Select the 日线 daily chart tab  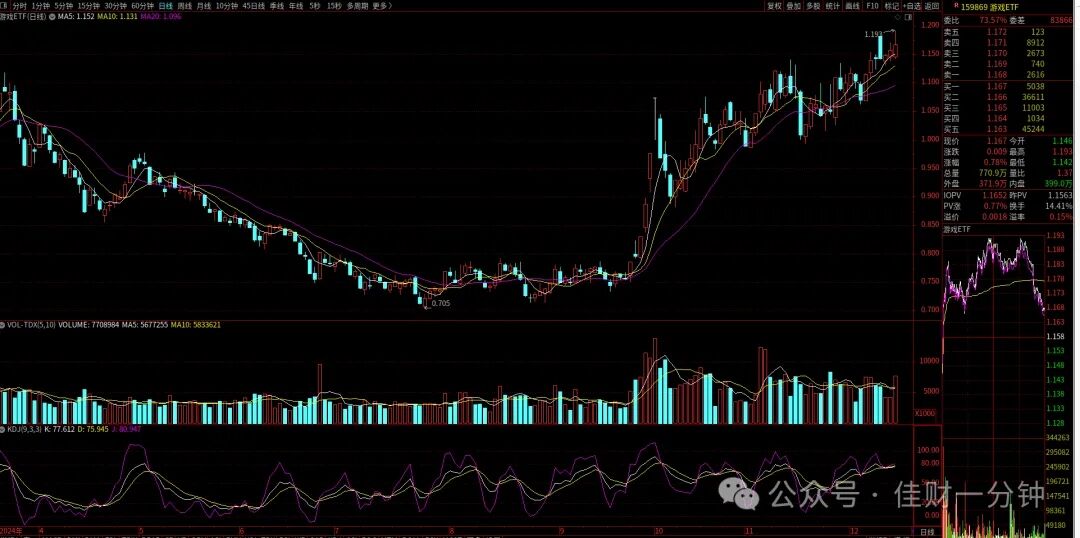tap(166, 6)
